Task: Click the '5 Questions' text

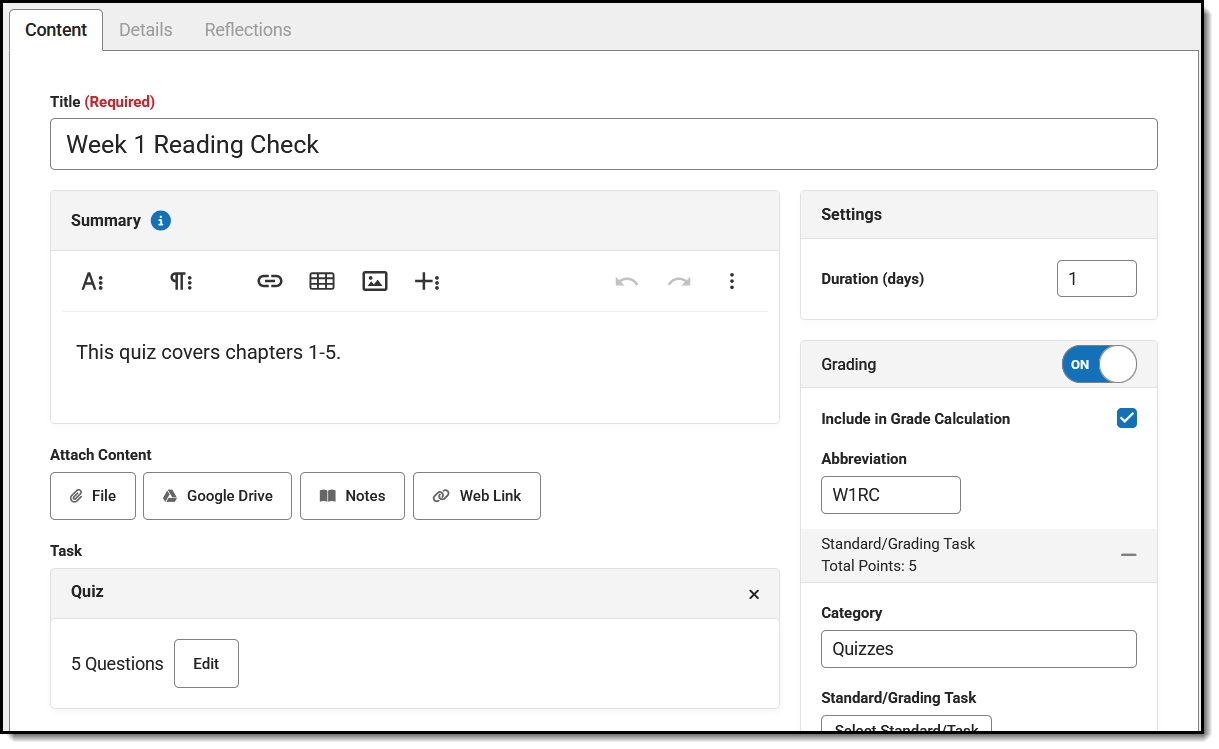Action: (x=117, y=664)
